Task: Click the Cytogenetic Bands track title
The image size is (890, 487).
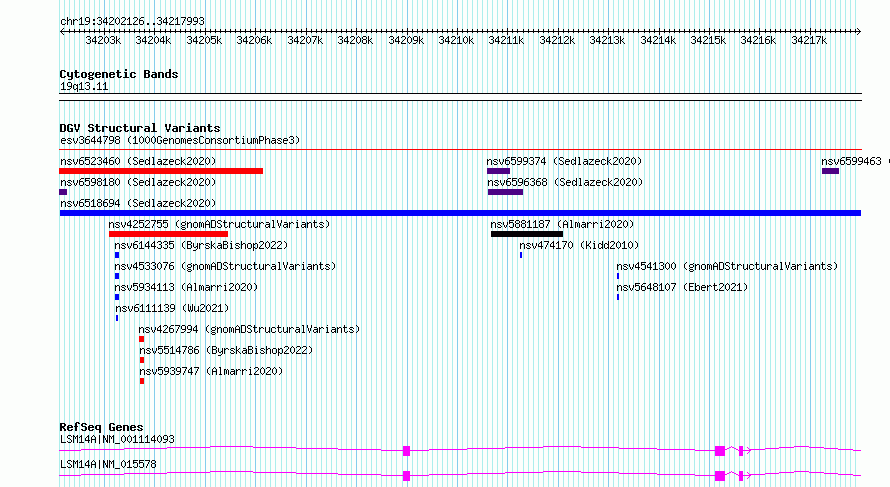Action: click(x=119, y=74)
